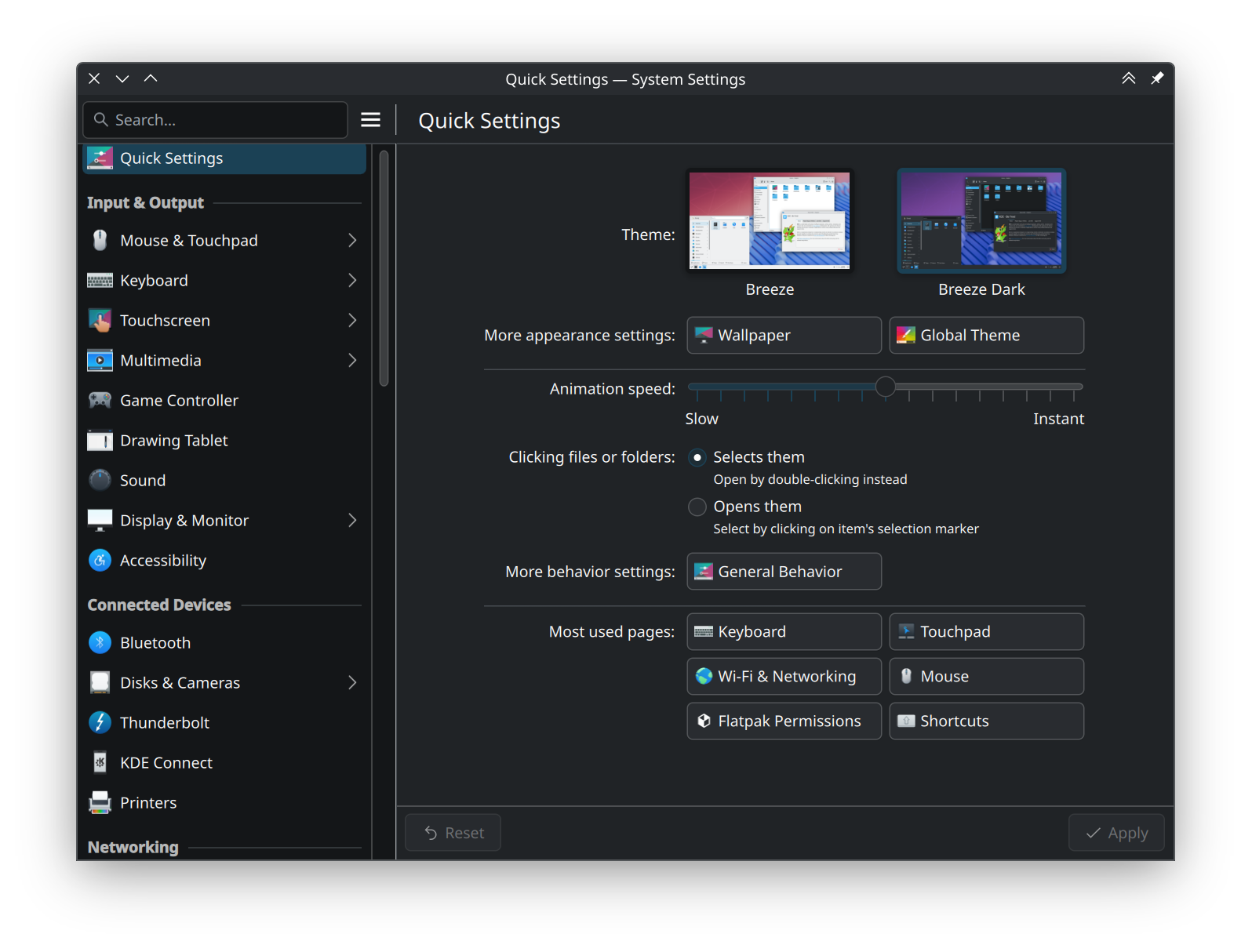Viewport: 1252px width, 952px height.
Task: Click the pin icon in the title bar
Action: [1157, 78]
